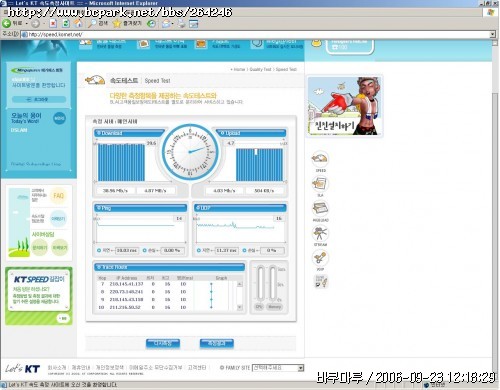Select the VOIP sidebar icon

click(320, 258)
